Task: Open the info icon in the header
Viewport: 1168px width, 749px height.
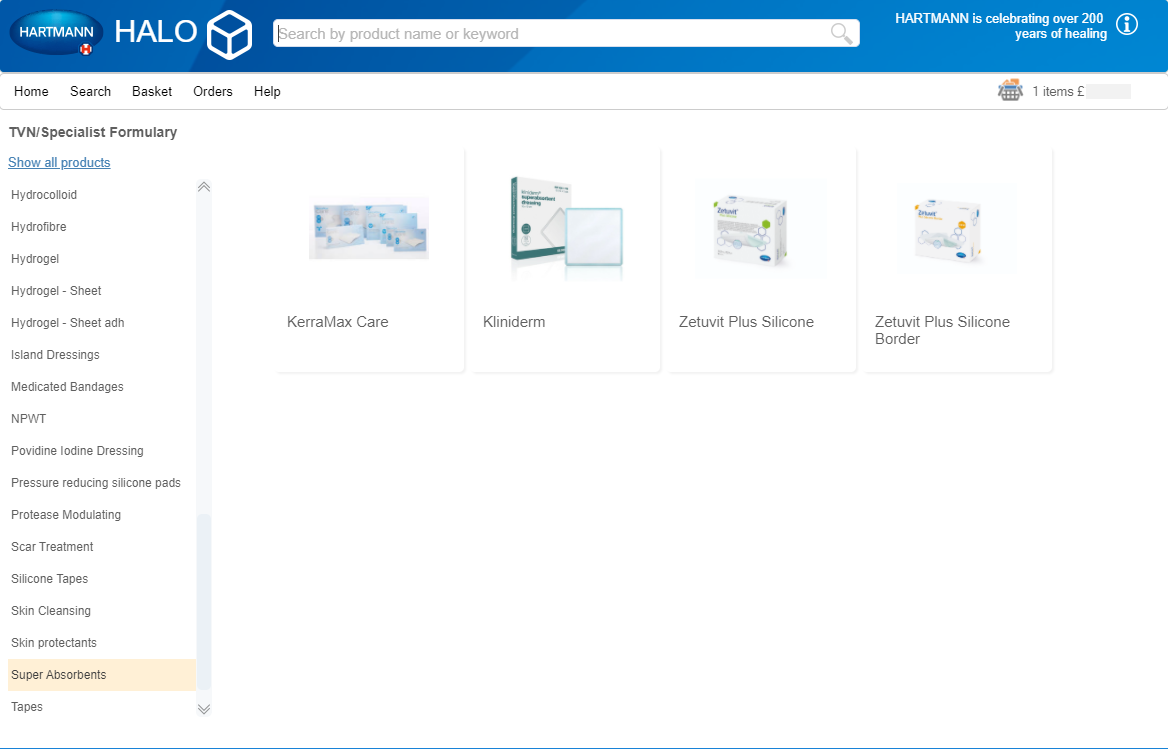Action: point(1127,25)
